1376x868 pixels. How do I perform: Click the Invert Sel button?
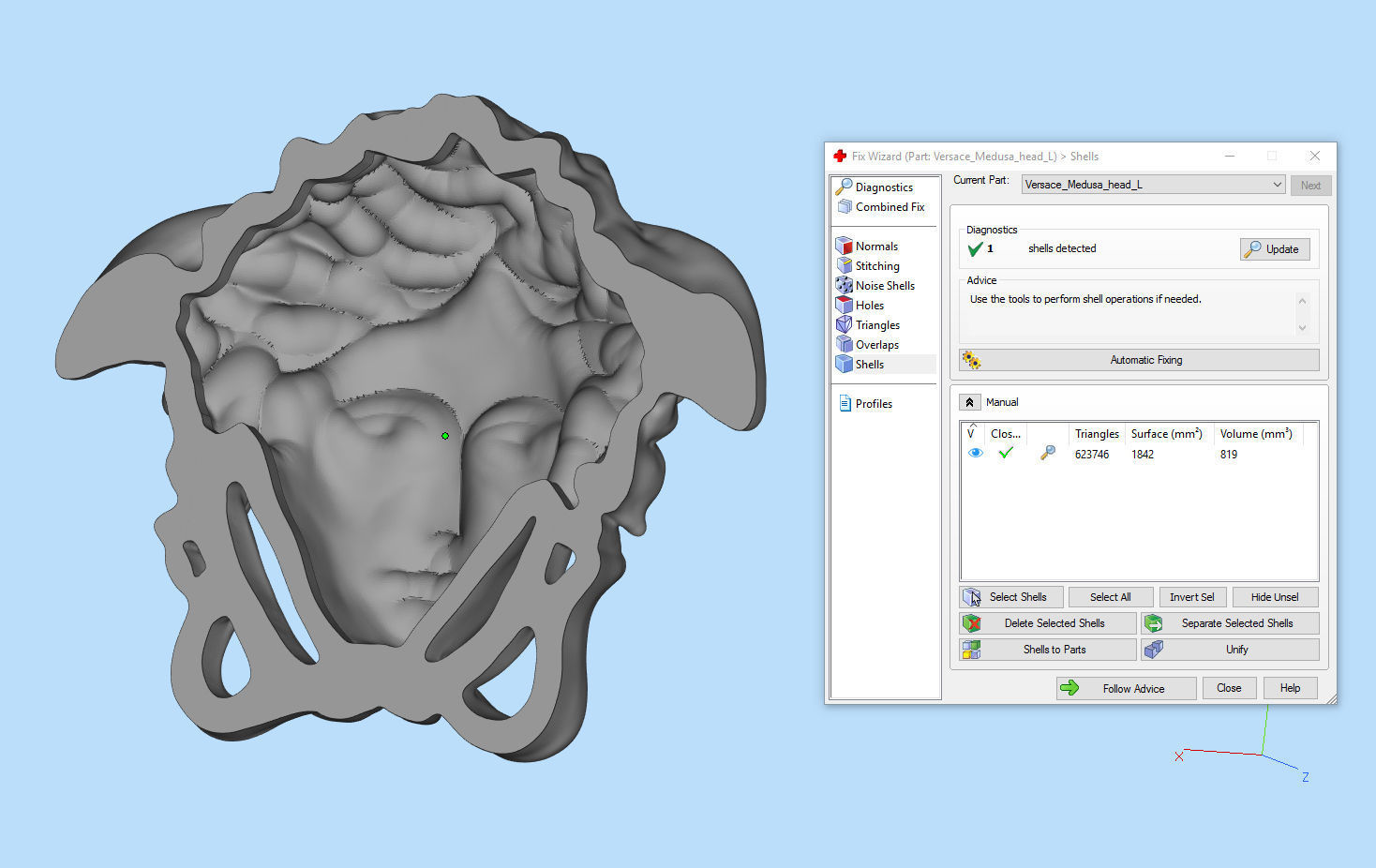[1191, 597]
